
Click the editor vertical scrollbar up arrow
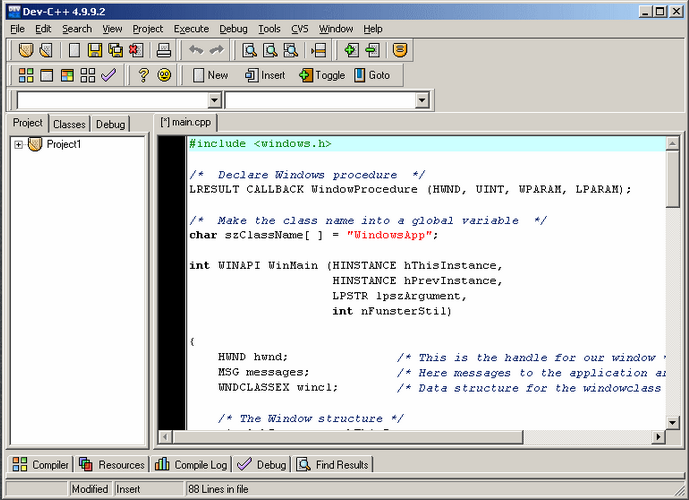tap(672, 143)
